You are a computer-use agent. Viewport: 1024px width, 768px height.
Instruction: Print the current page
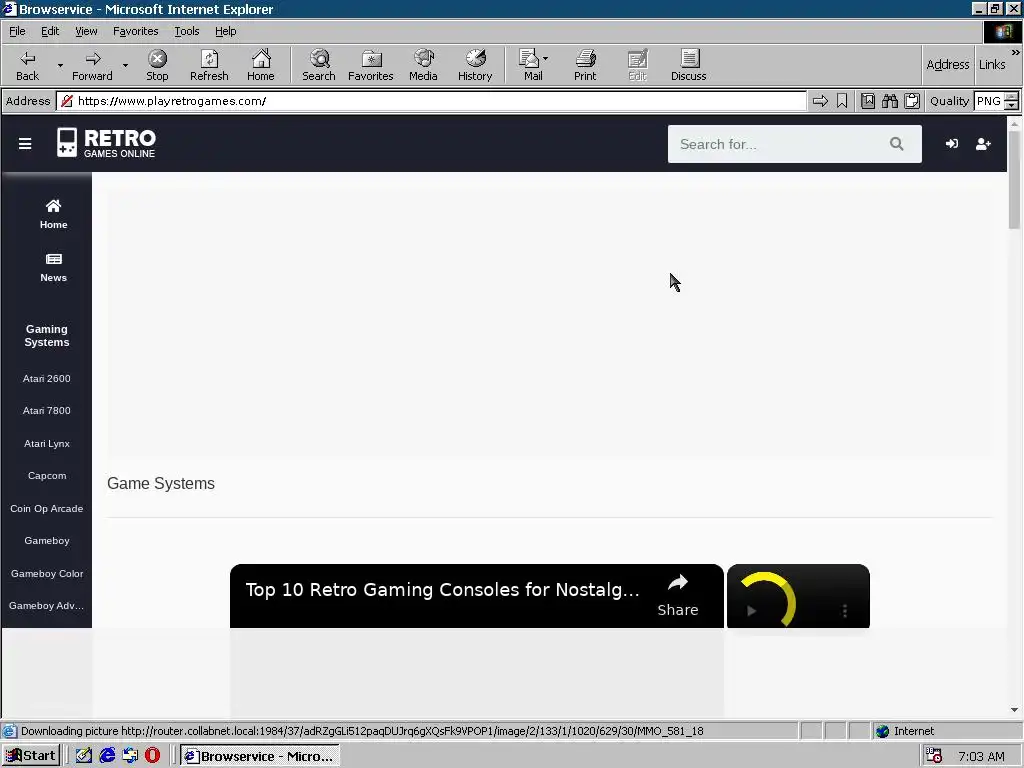(x=585, y=65)
